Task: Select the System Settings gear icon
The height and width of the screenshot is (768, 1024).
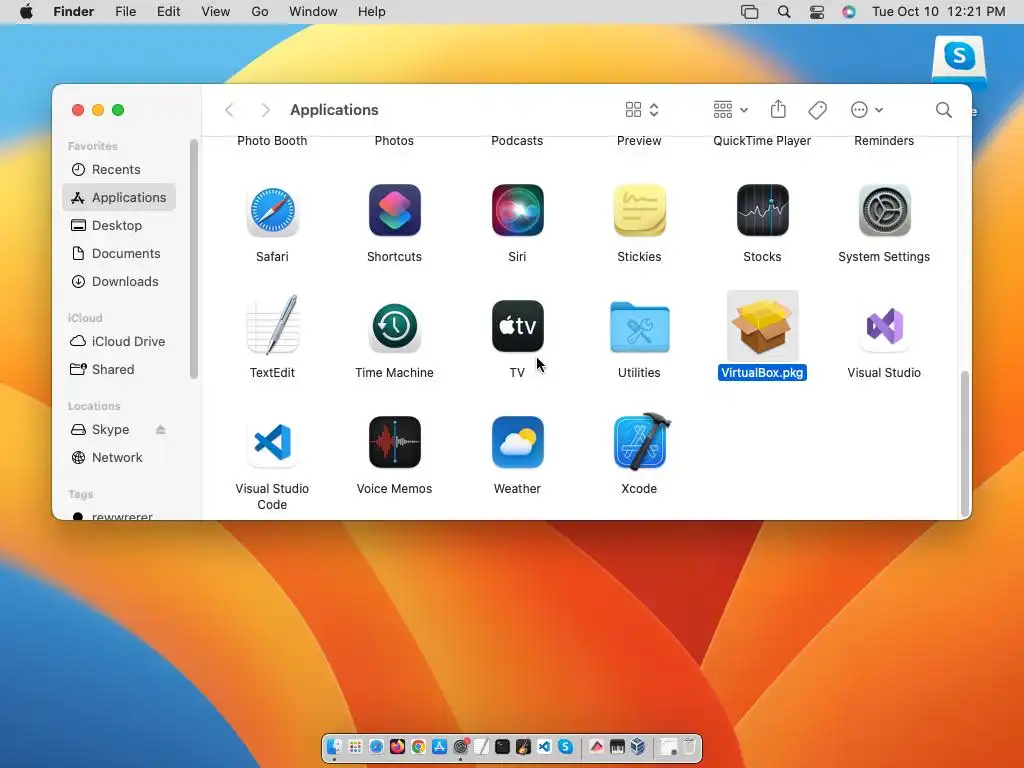Action: pyautogui.click(x=884, y=210)
